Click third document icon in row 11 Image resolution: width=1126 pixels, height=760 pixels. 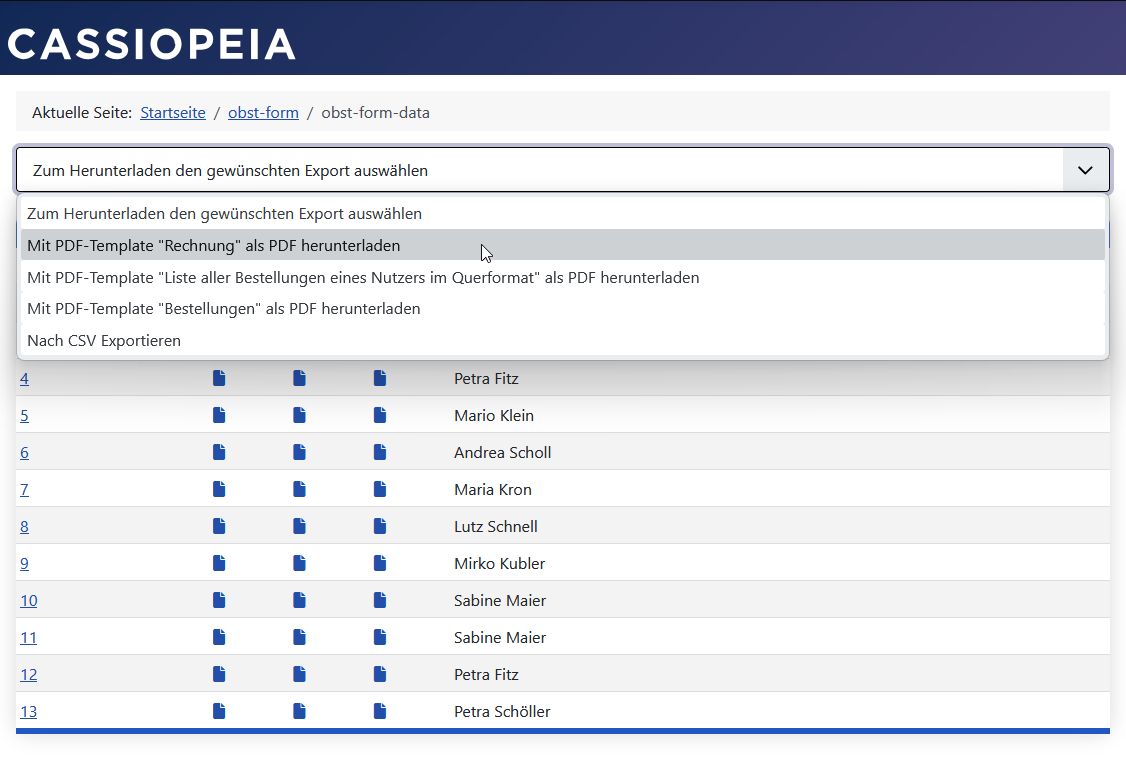point(380,637)
